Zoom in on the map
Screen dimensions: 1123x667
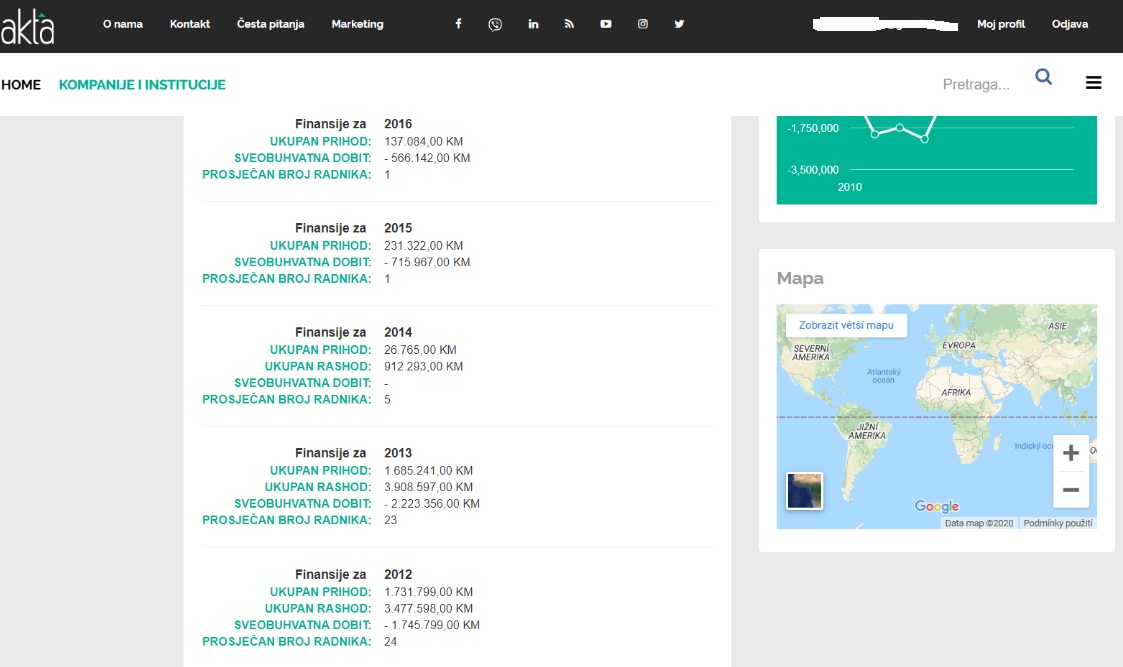pyautogui.click(x=1070, y=453)
